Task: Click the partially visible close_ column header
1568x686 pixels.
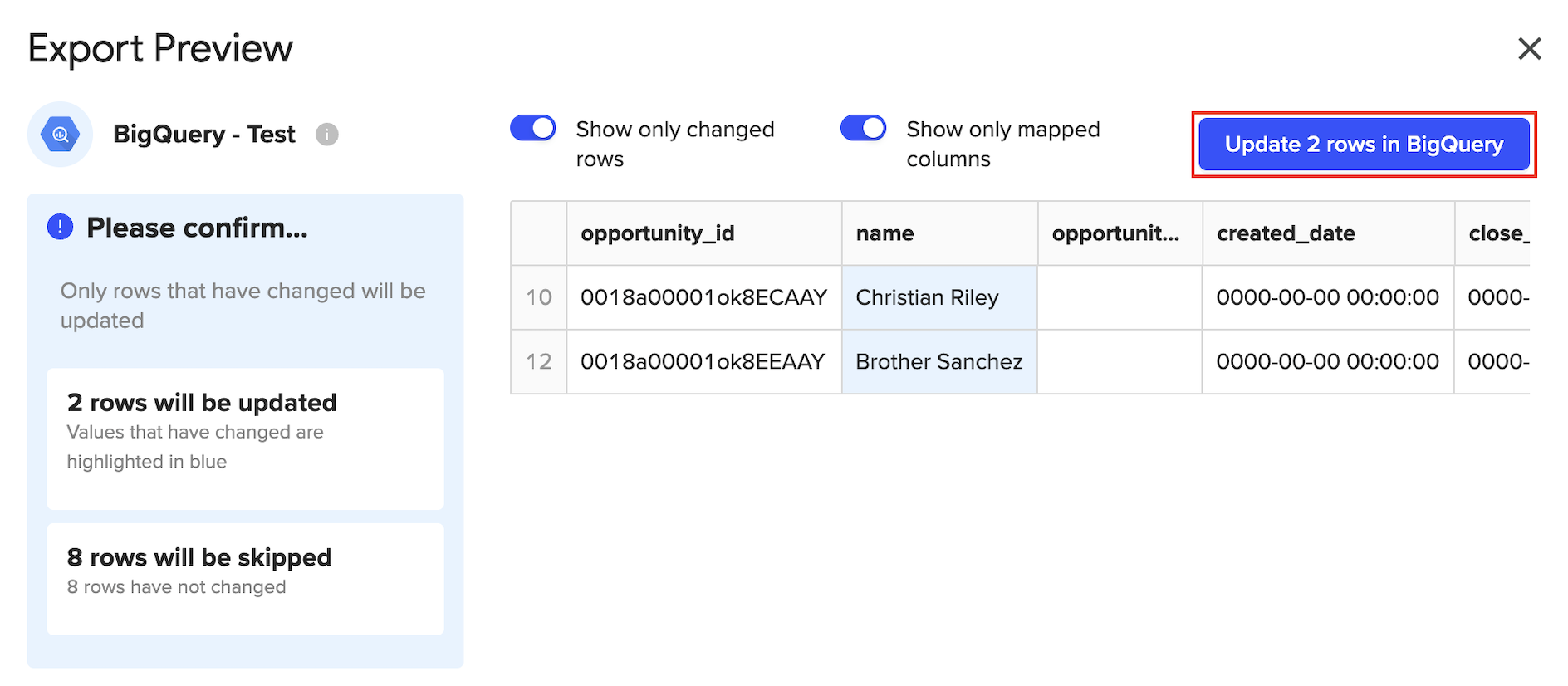Action: click(1497, 233)
